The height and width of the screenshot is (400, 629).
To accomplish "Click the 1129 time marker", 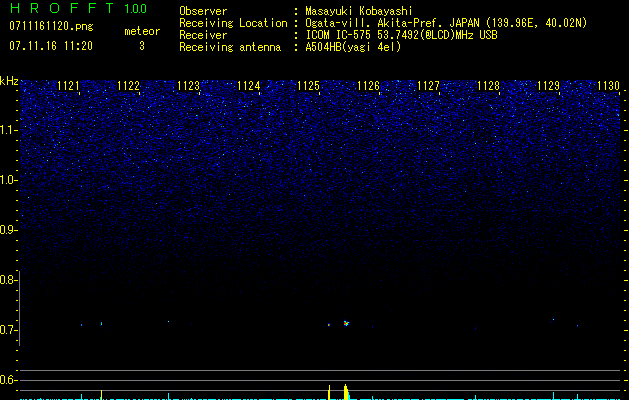I will [548, 86].
